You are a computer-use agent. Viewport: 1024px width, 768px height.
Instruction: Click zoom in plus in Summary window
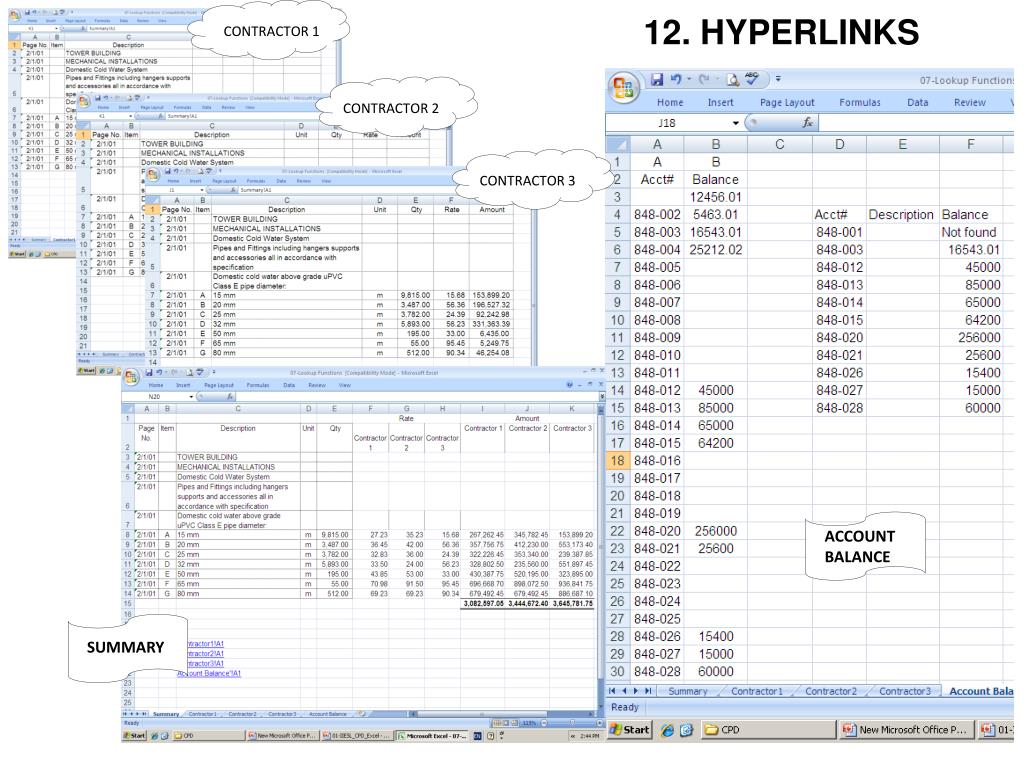[x=600, y=723]
